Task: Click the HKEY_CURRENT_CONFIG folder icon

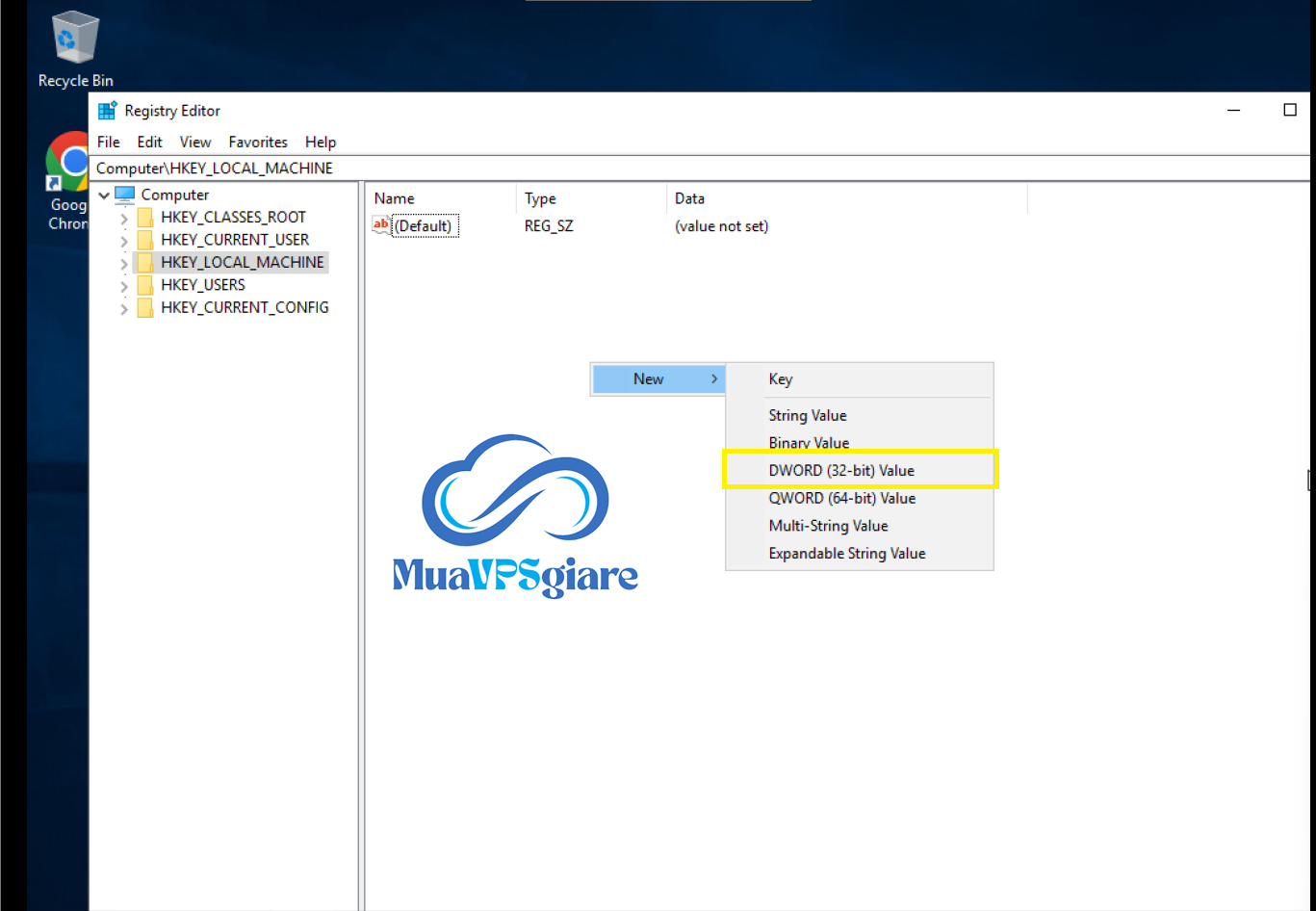Action: [x=145, y=308]
